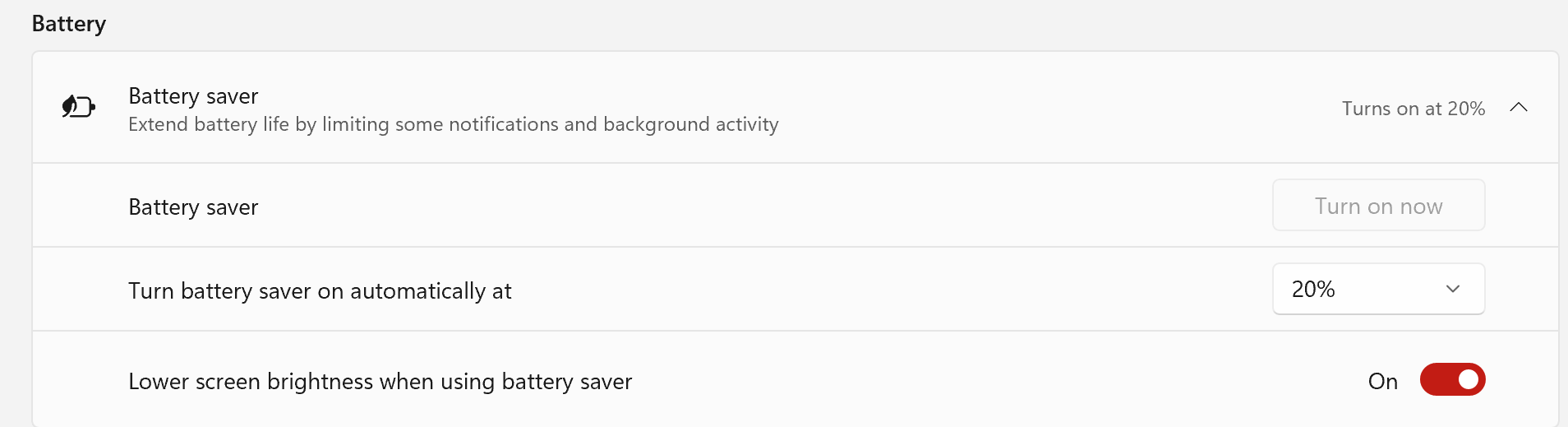Image resolution: width=1568 pixels, height=427 pixels.
Task: Click blank area of the Turn on now row
Action: tap(740, 206)
